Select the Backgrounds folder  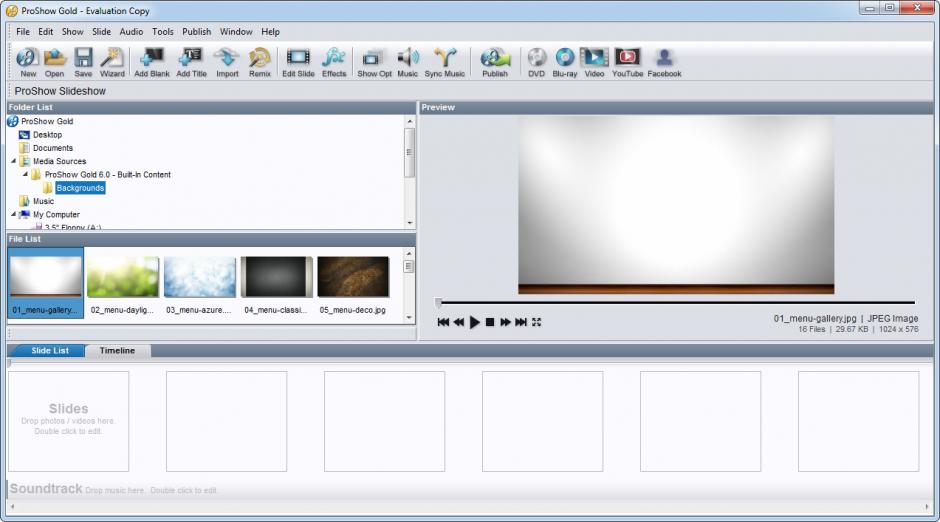[x=80, y=188]
